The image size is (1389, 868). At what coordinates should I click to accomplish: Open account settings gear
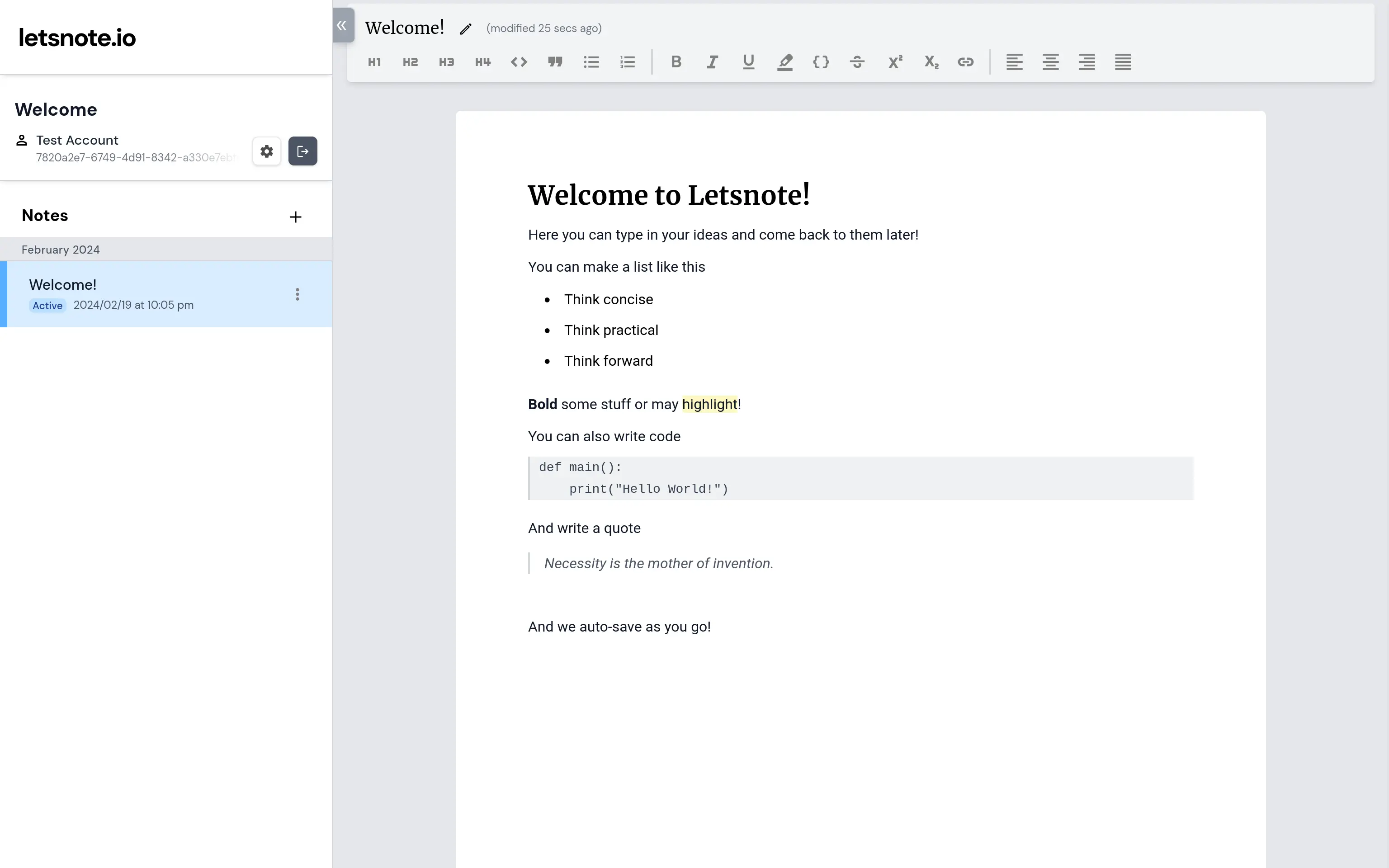266,151
